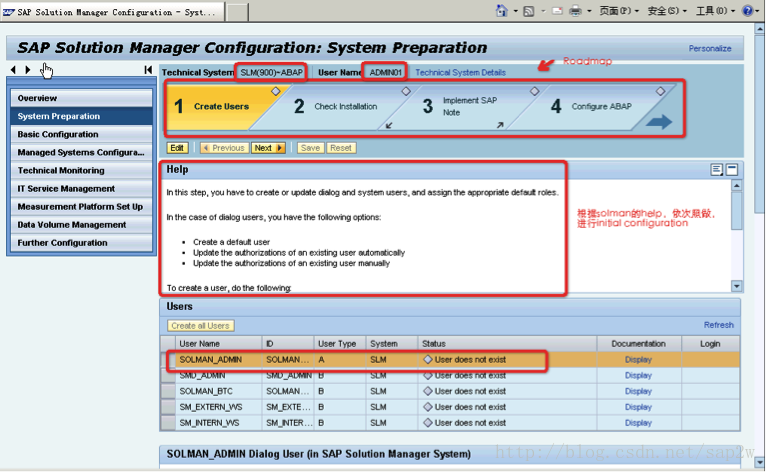Select the SMD_ADMIN row selector
This screenshot has width=766, height=472.
click(168, 375)
